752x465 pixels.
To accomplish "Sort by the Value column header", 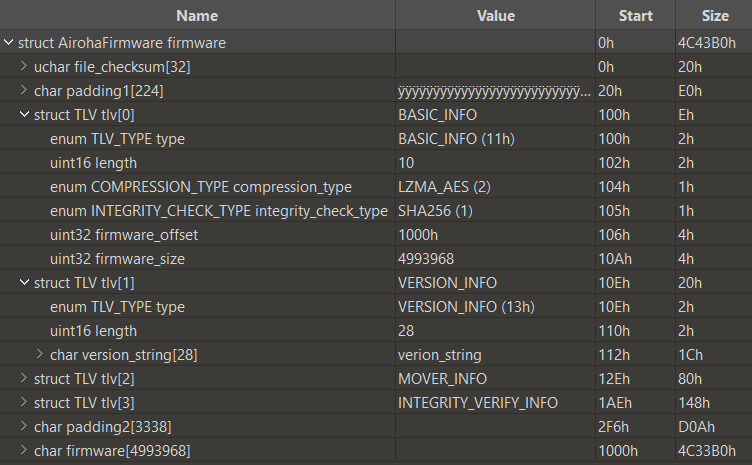I will (496, 16).
